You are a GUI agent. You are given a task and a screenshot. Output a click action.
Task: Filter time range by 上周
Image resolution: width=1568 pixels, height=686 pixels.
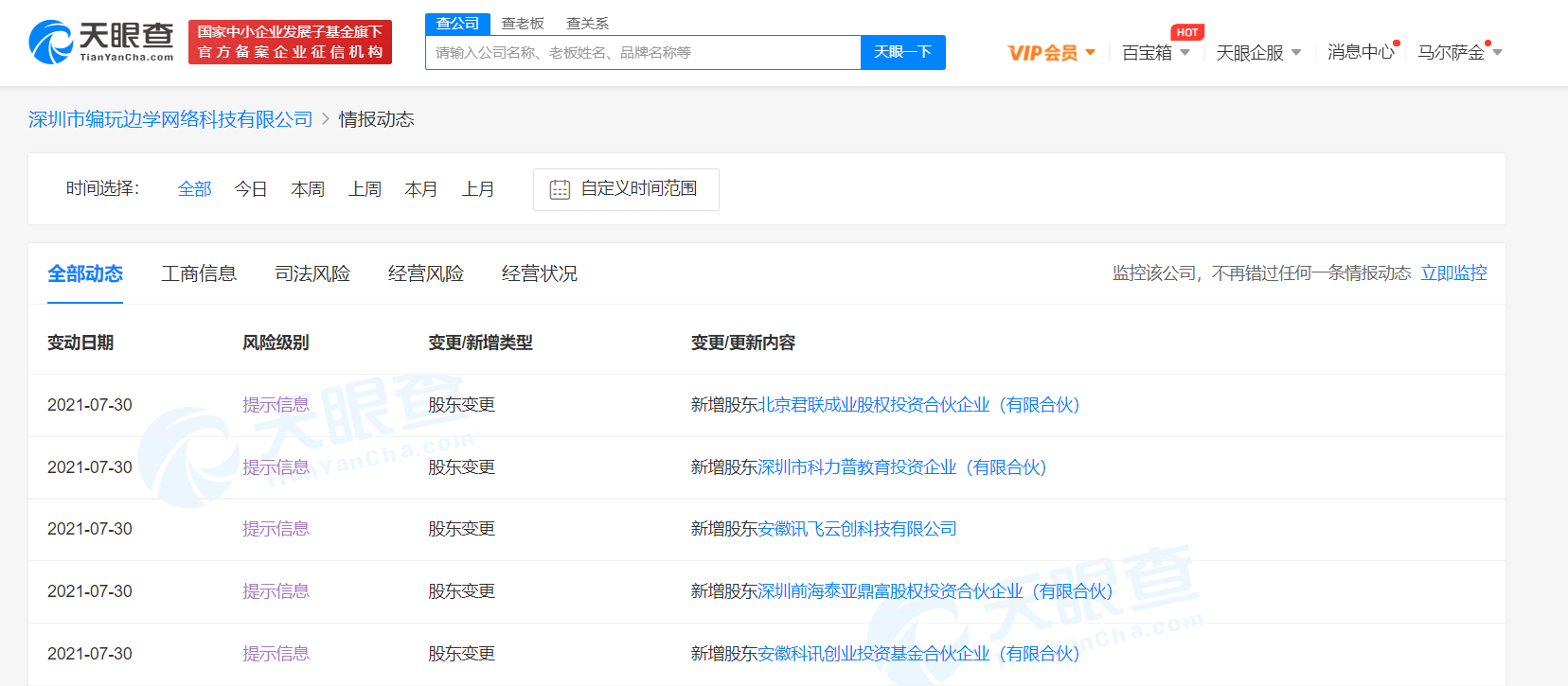(x=365, y=189)
